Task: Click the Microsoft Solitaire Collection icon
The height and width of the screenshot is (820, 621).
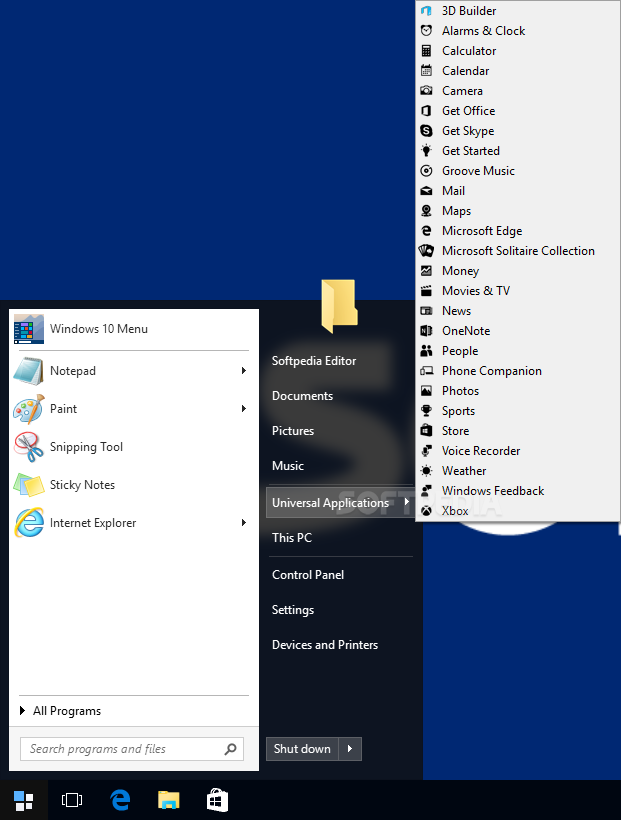Action: 426,250
